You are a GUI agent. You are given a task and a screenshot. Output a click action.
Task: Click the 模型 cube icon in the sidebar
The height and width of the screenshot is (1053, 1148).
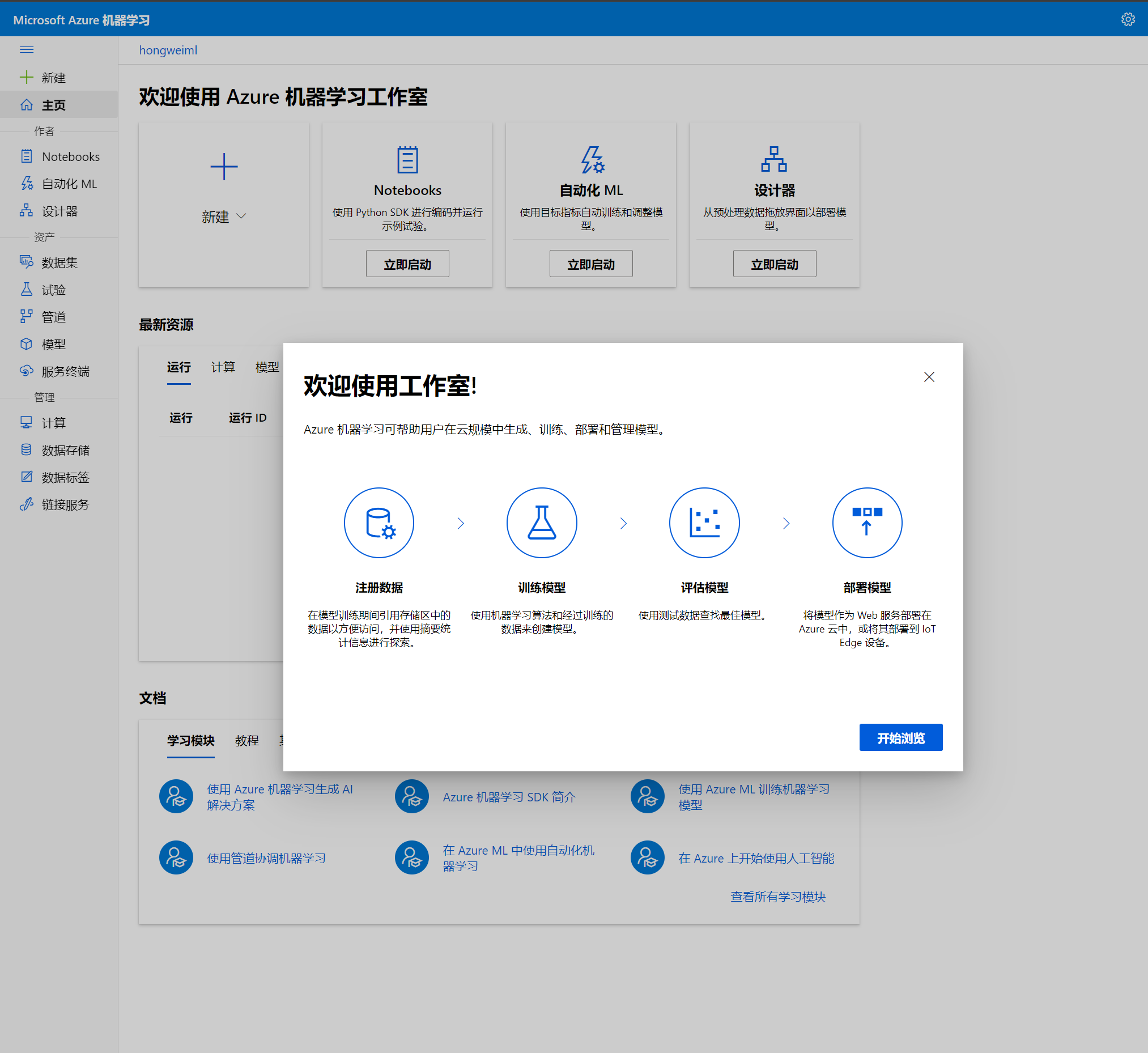[x=27, y=344]
